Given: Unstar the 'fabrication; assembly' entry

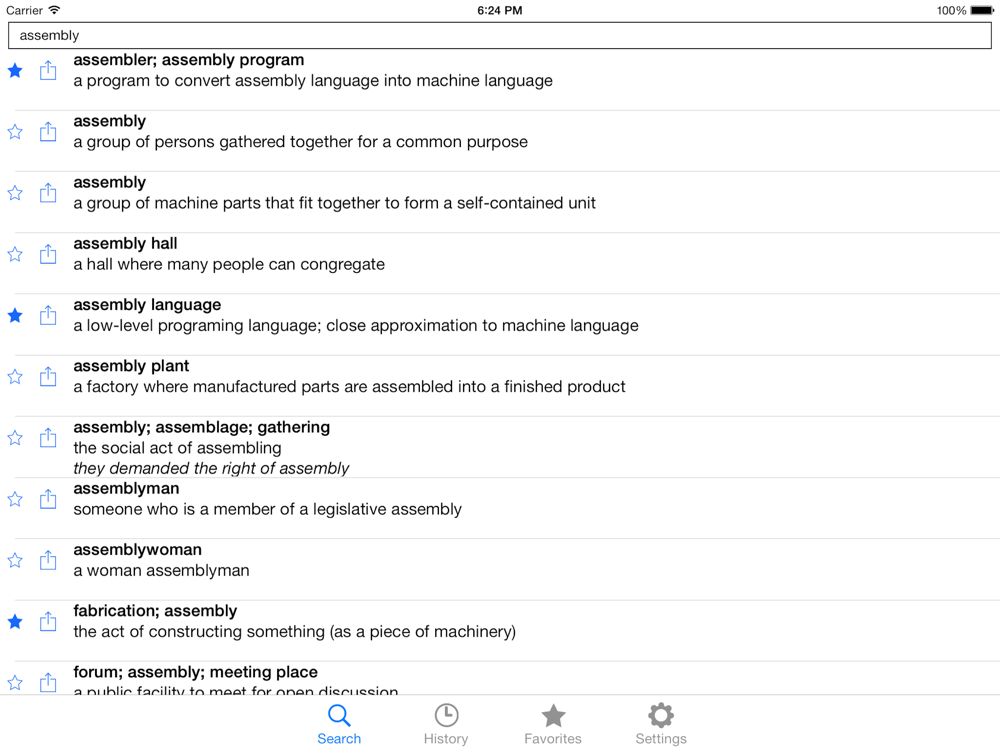Looking at the screenshot, I should click(15, 621).
